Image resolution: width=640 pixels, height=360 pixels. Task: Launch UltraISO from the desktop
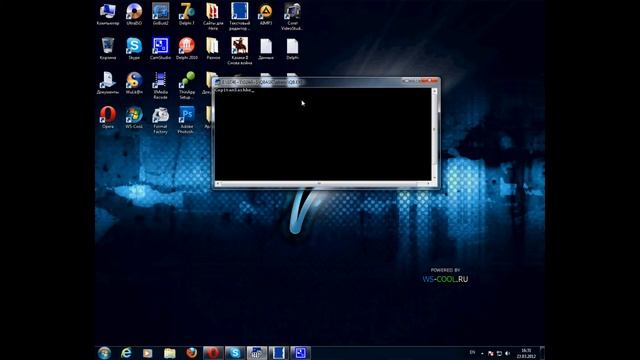[x=134, y=14]
